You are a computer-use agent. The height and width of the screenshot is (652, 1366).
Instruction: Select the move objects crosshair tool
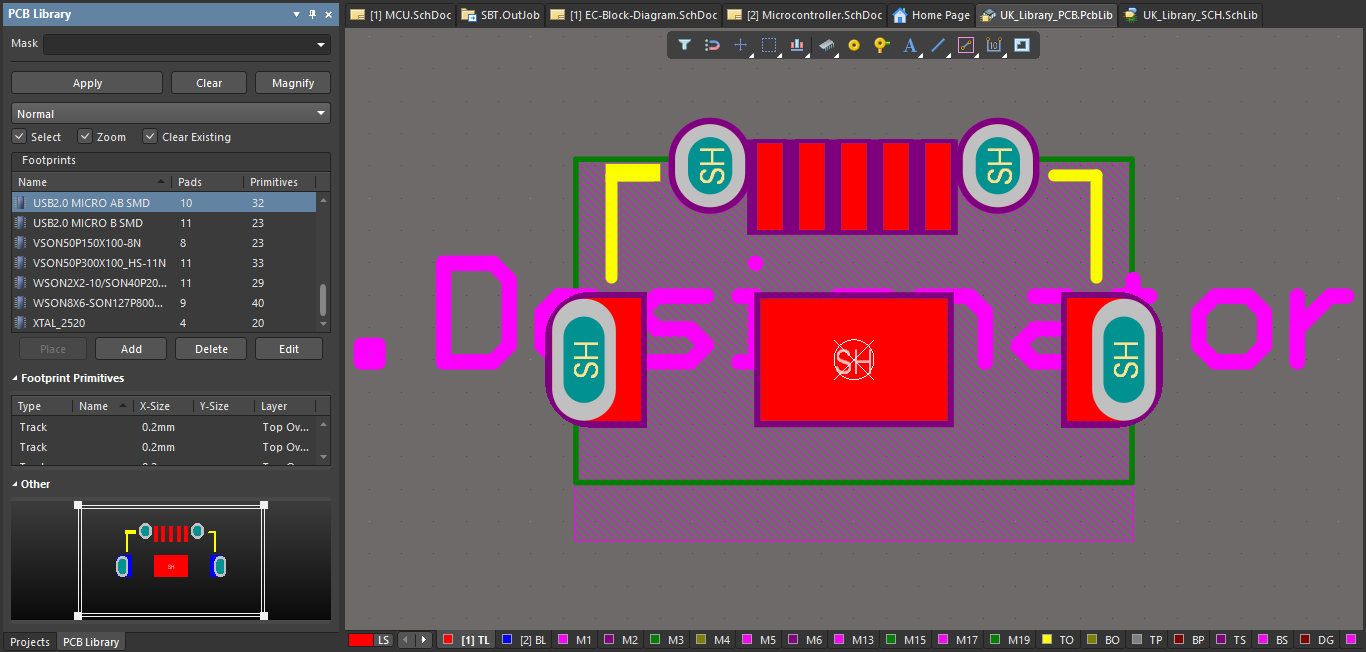741,45
